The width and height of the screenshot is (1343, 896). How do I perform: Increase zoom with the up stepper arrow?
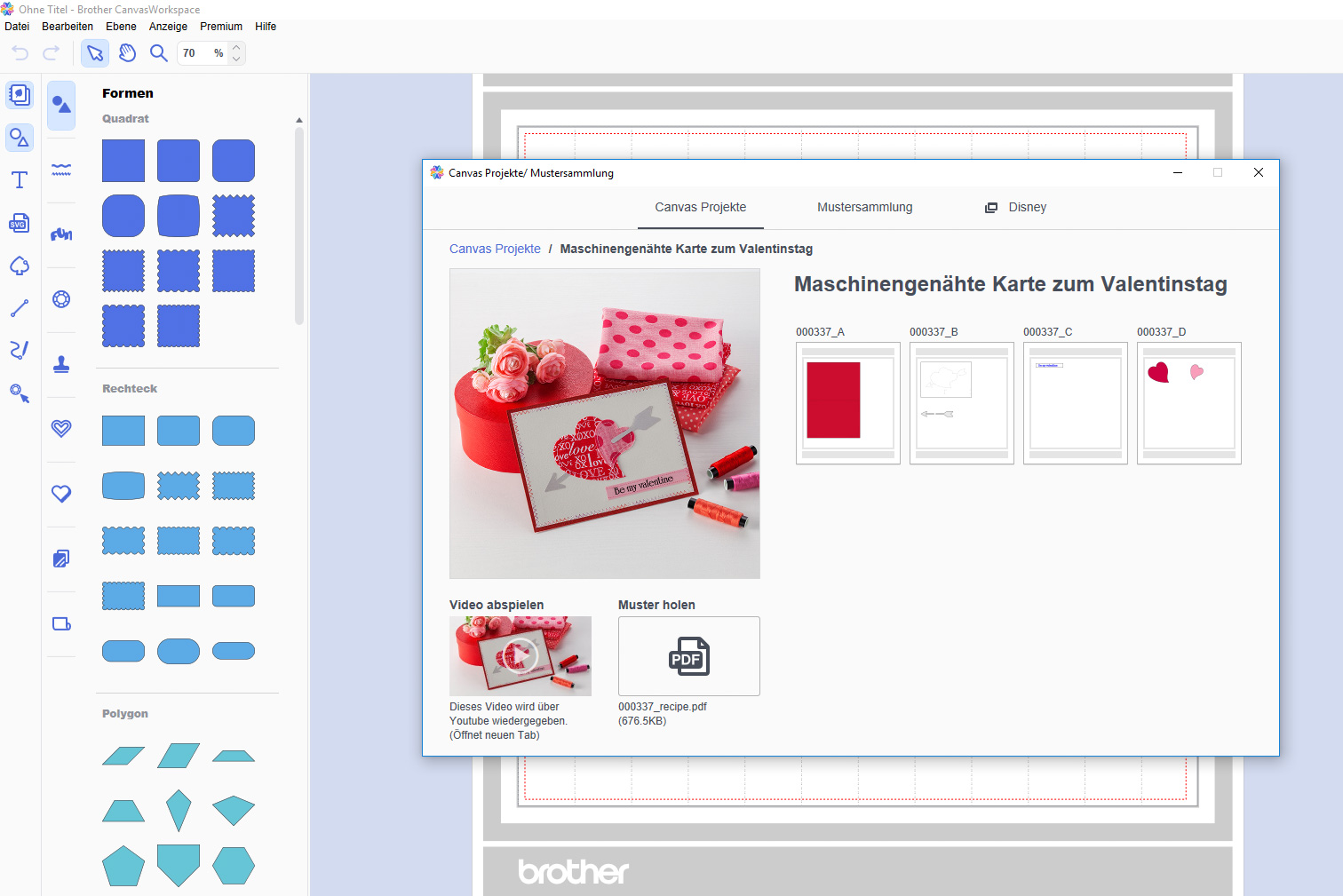pos(236,48)
